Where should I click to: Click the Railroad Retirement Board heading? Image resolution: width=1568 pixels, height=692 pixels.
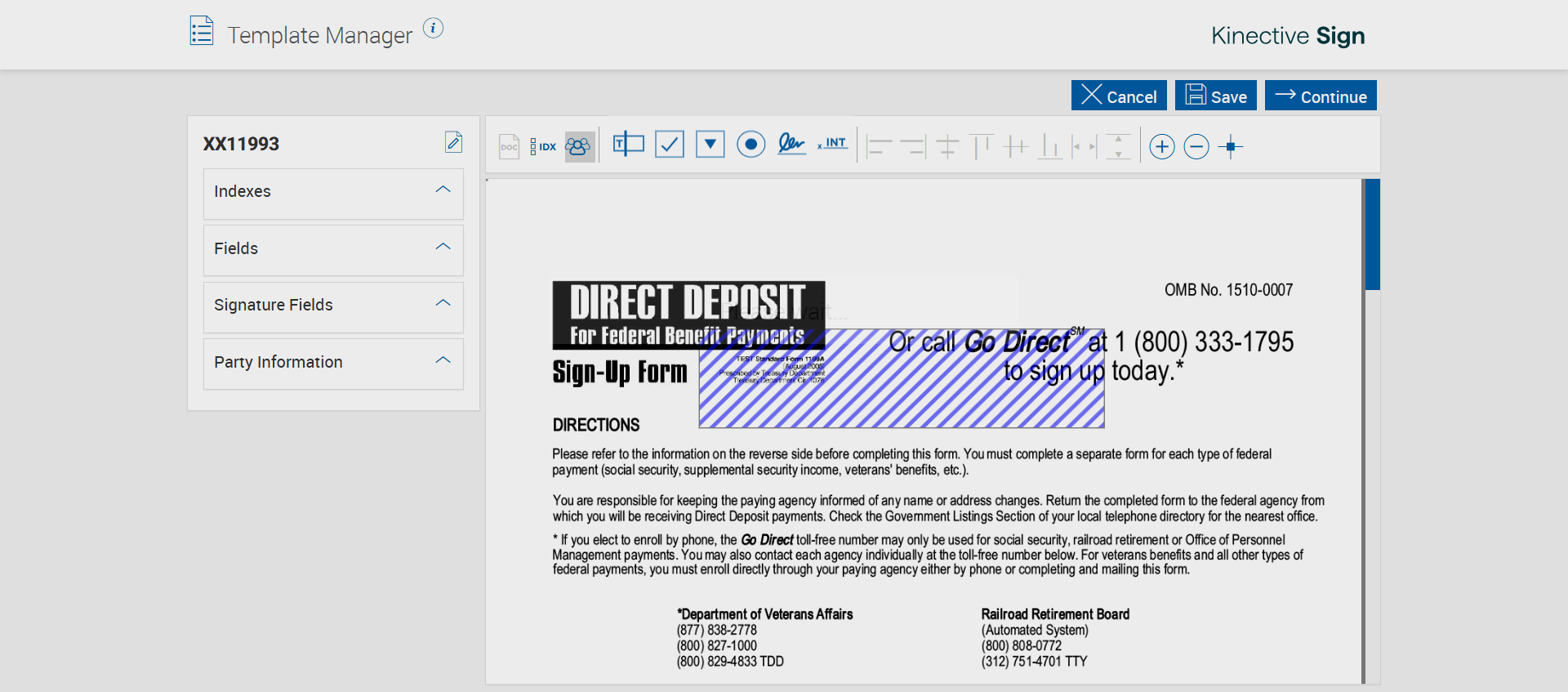coord(1055,614)
